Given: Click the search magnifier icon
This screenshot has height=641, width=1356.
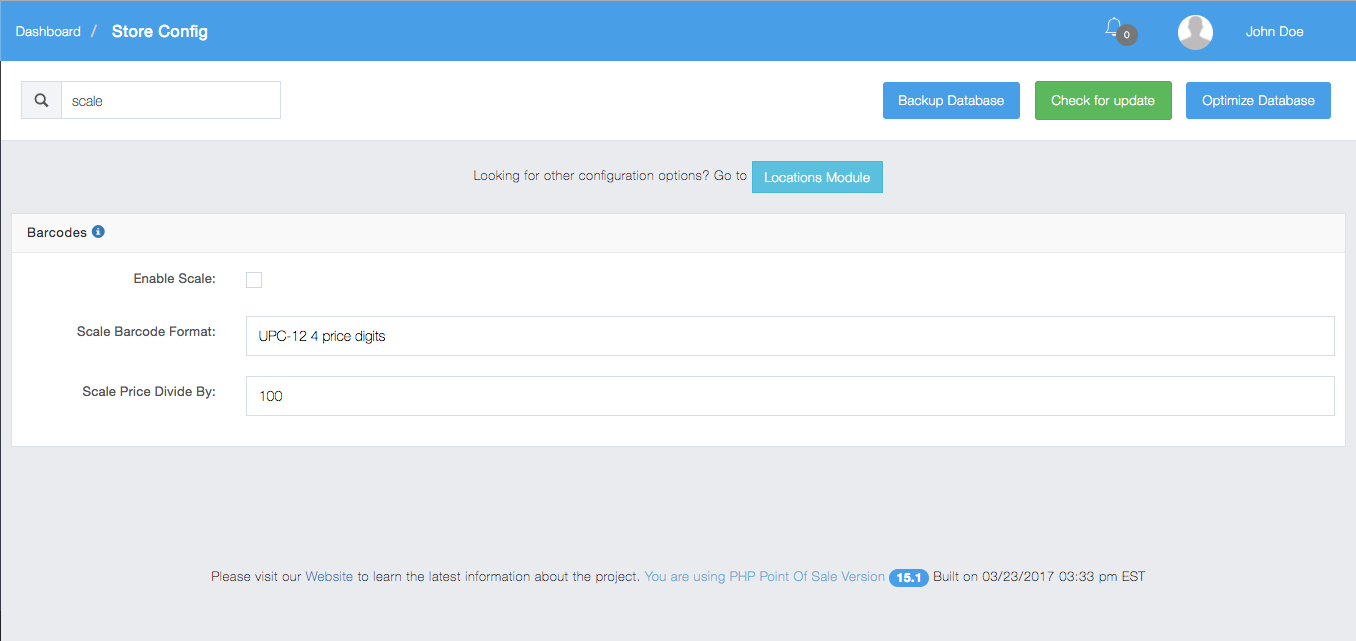Looking at the screenshot, I should pos(42,101).
